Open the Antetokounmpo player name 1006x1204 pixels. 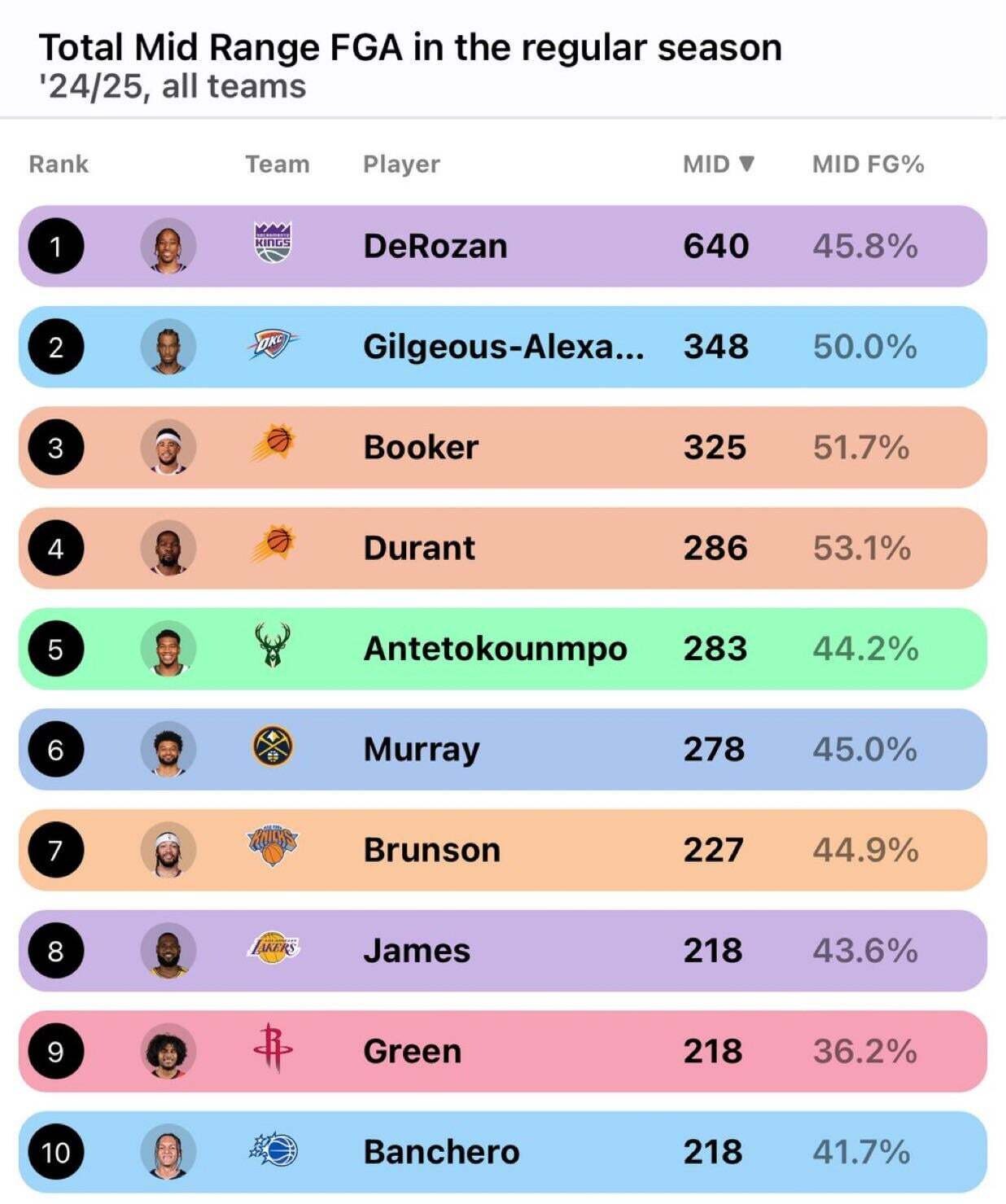(495, 649)
